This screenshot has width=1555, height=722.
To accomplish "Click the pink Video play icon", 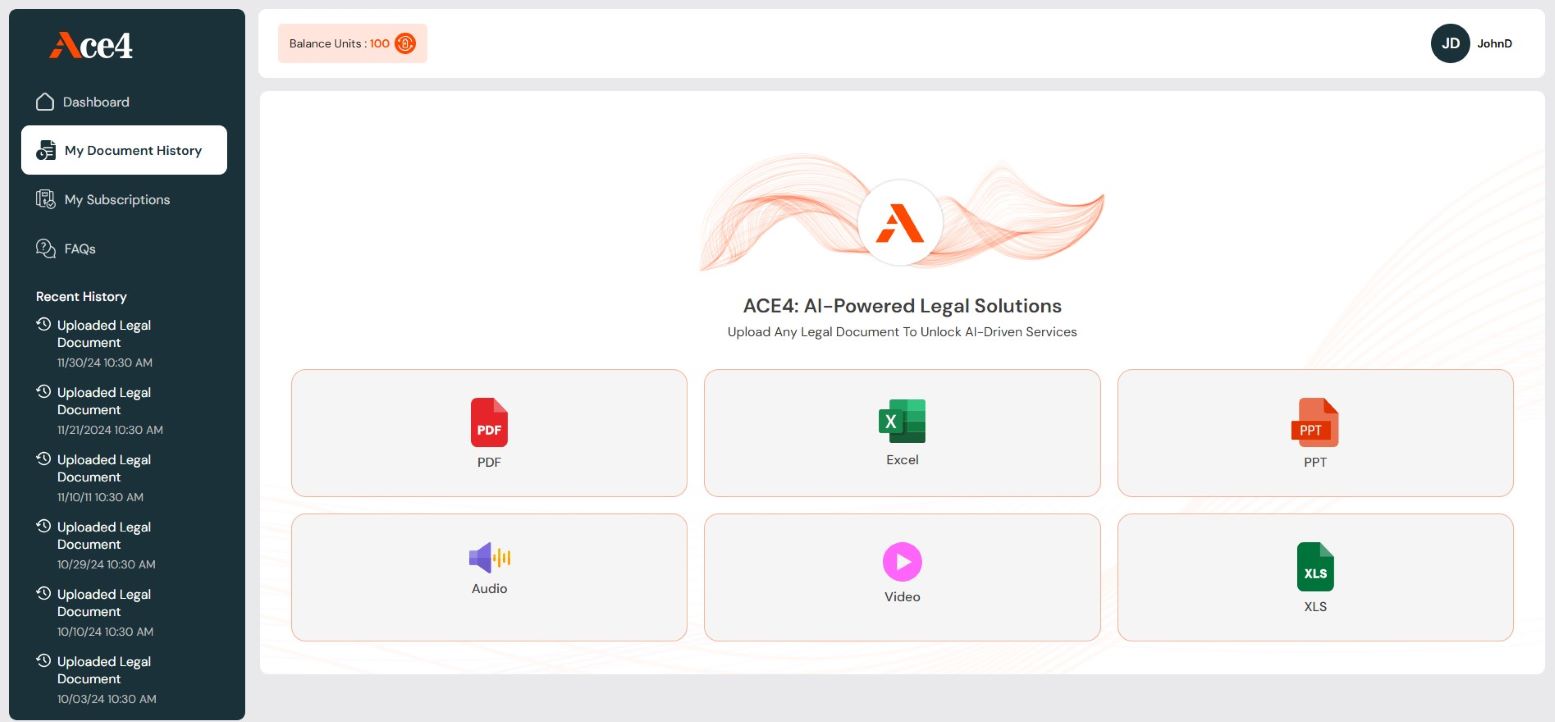I will coord(902,562).
